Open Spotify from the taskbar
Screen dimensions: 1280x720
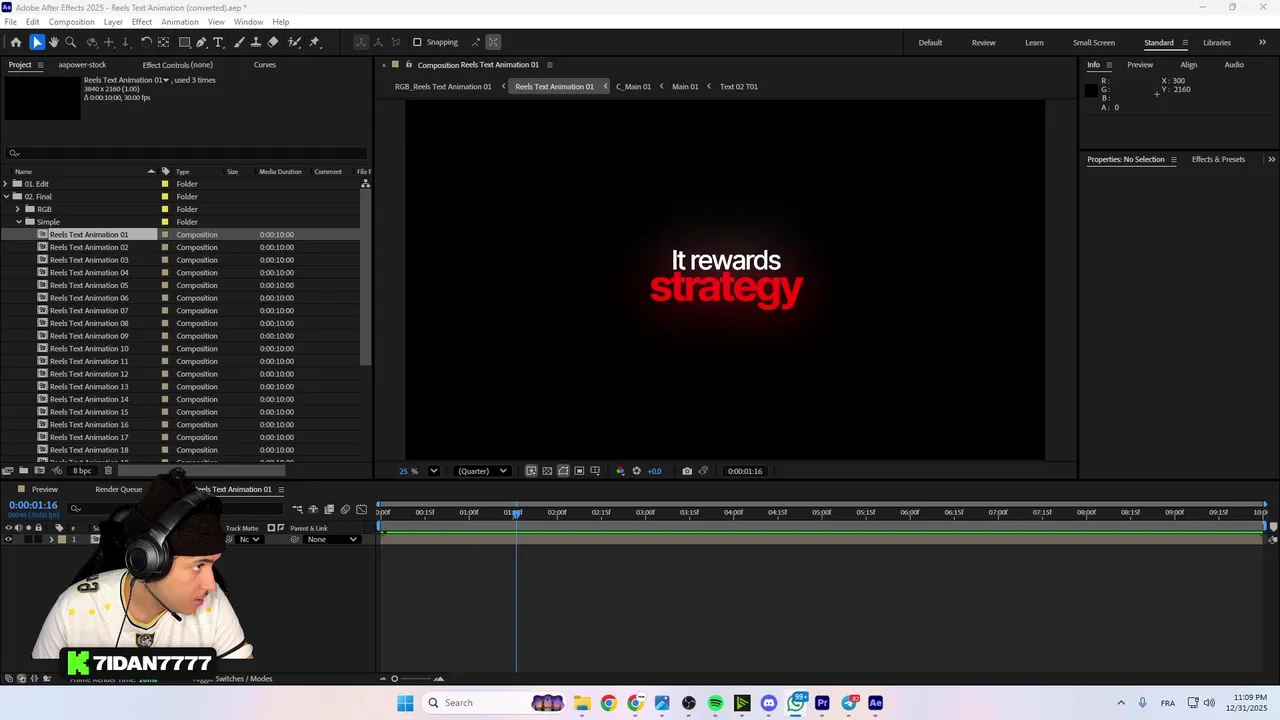715,703
